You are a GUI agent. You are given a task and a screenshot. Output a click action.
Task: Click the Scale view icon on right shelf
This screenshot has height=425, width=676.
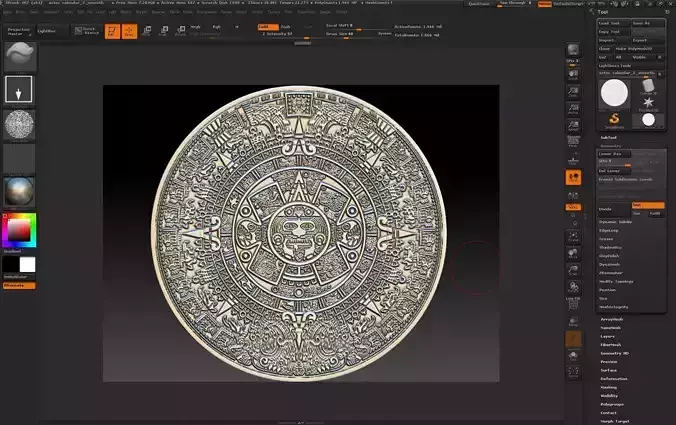(573, 270)
